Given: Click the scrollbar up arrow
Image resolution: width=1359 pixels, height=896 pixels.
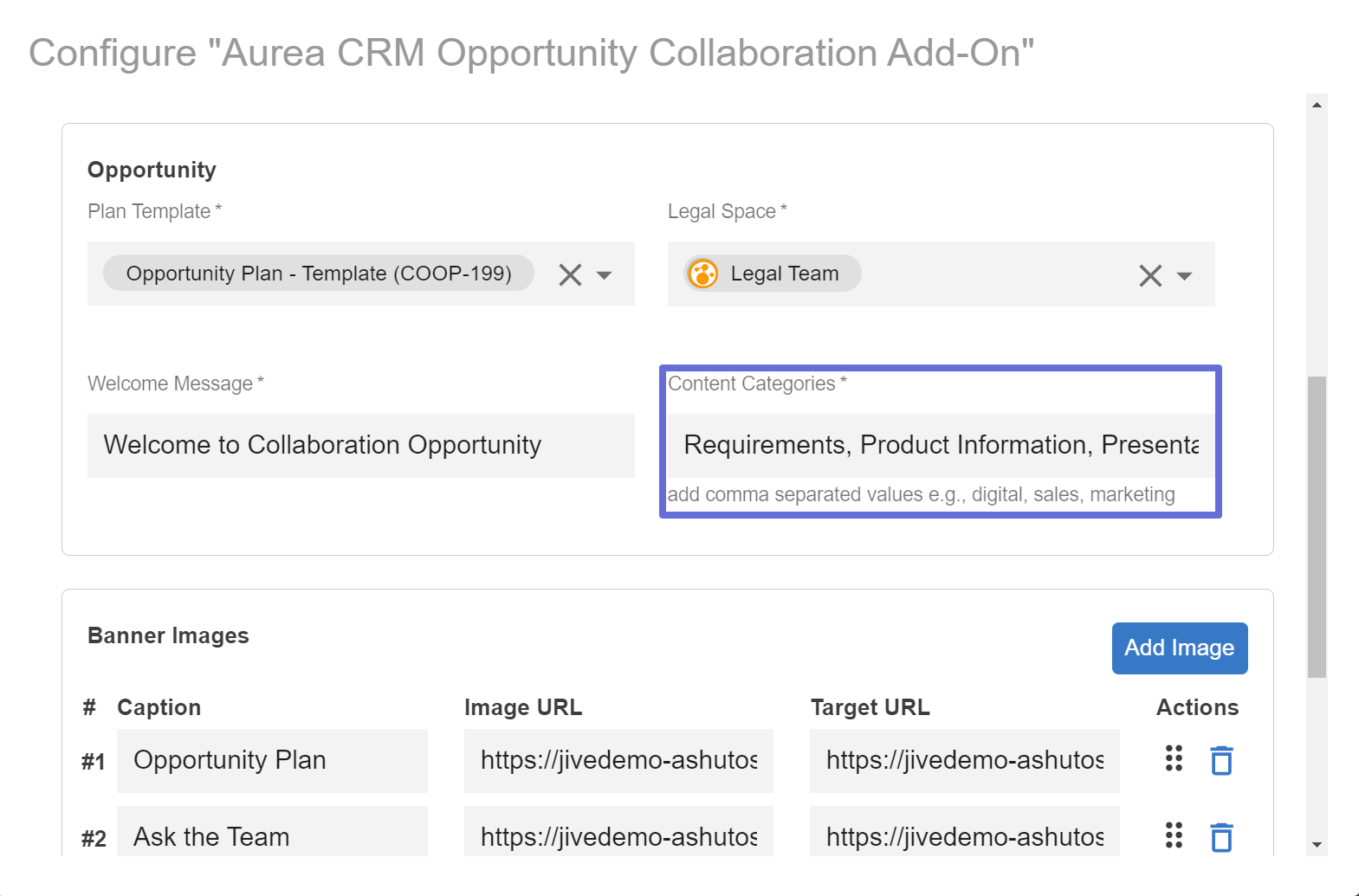Looking at the screenshot, I should [1317, 105].
